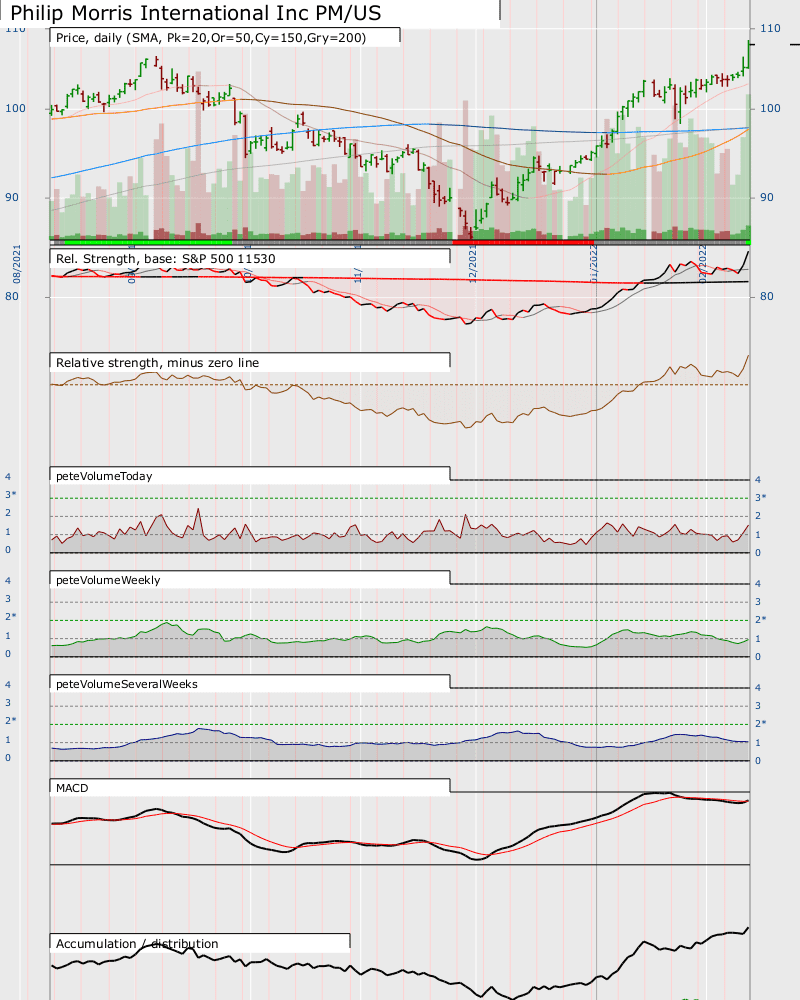This screenshot has height=1000, width=800.
Task: Click the long green uptrend segment of trend strip
Action: [148, 242]
